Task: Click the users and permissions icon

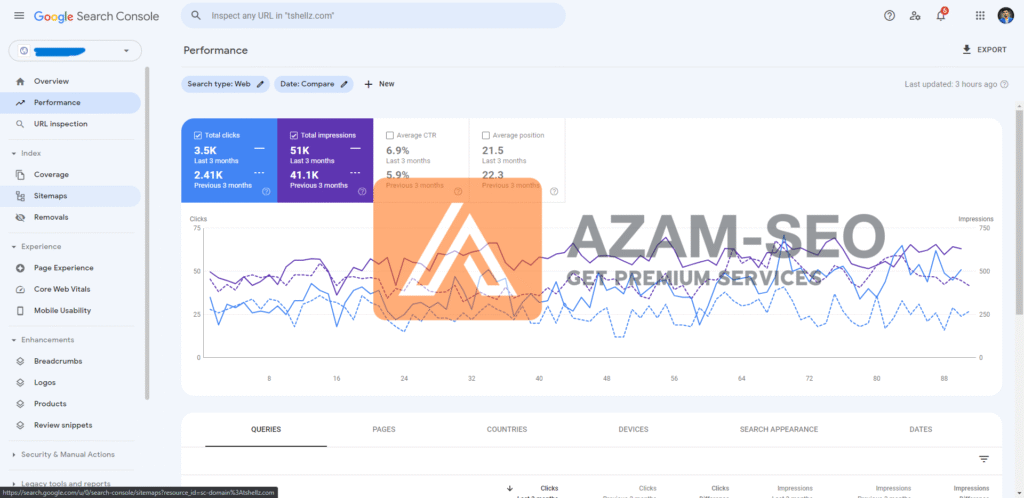Action: [915, 16]
